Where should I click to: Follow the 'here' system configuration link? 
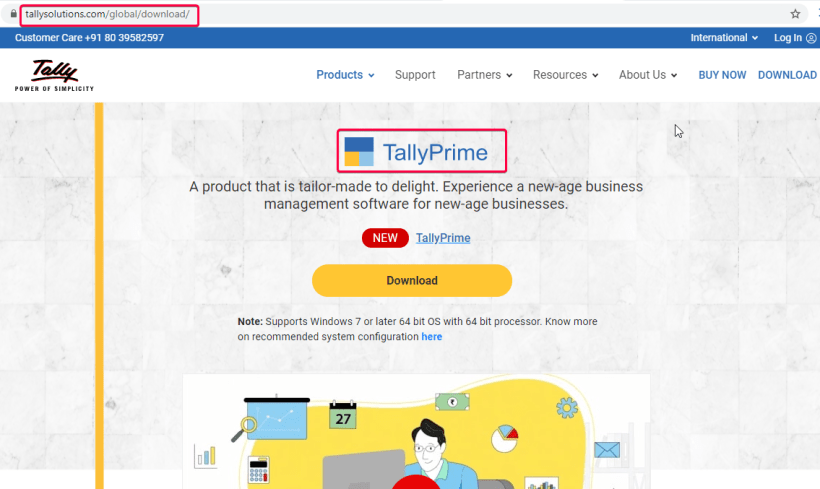431,337
